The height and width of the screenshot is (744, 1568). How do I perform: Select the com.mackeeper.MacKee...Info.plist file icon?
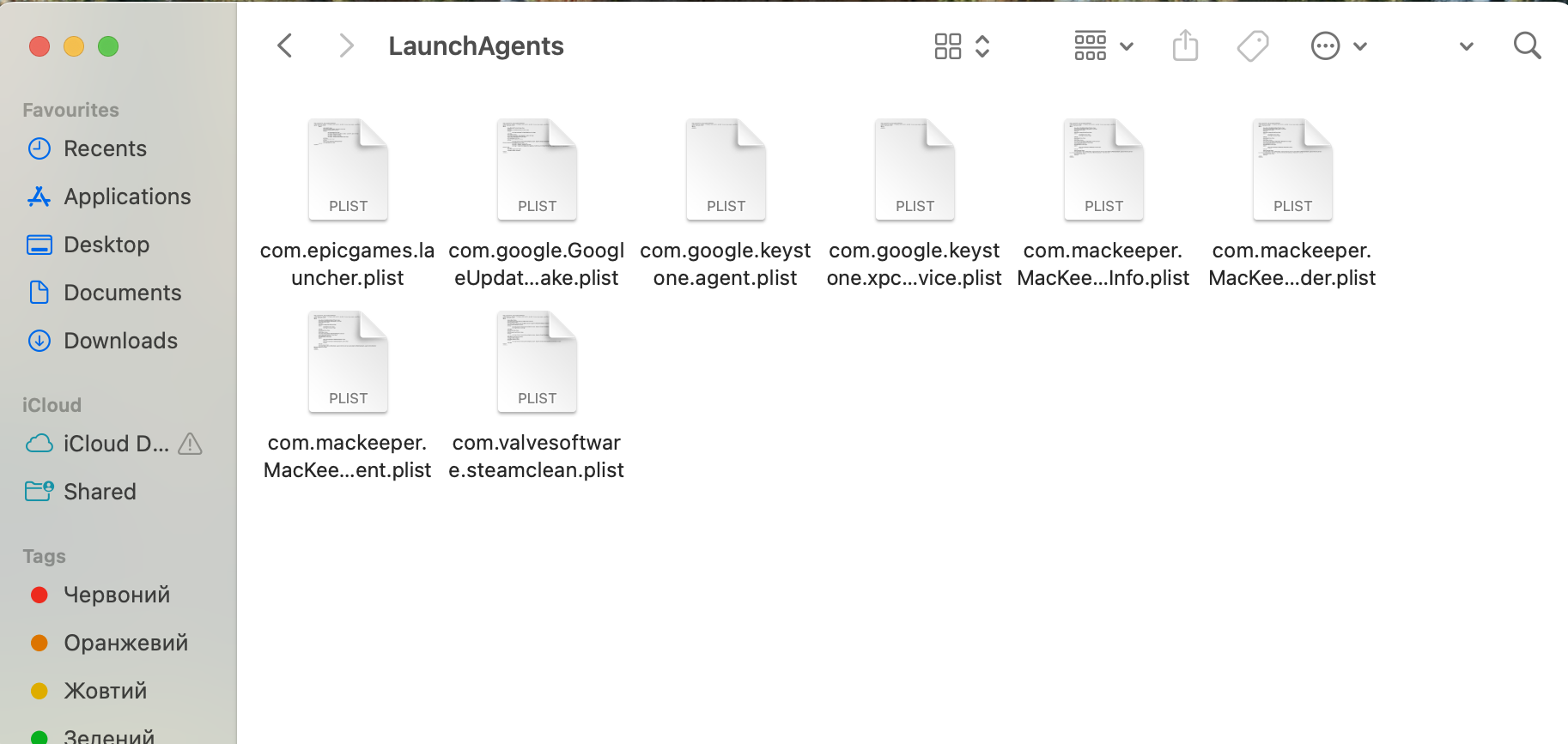(x=1103, y=169)
